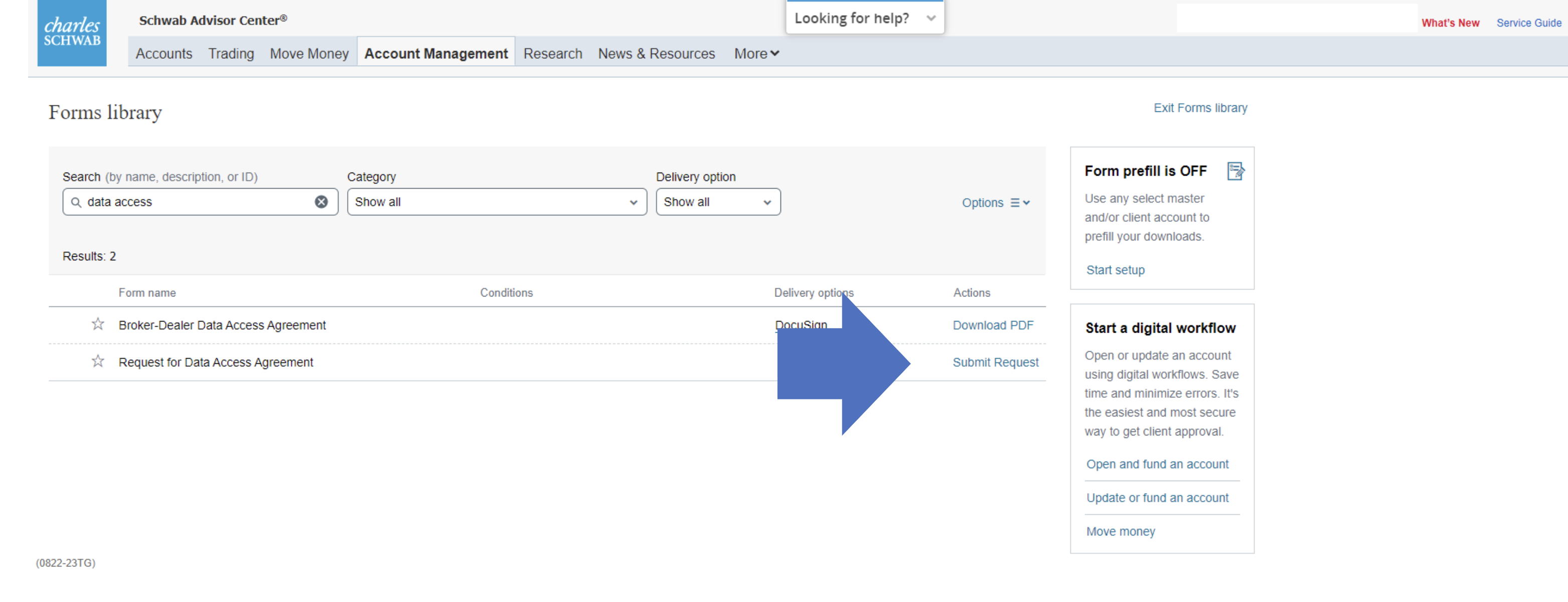Switch to the Accounts tab
Screen dimensions: 1568x602
164,54
